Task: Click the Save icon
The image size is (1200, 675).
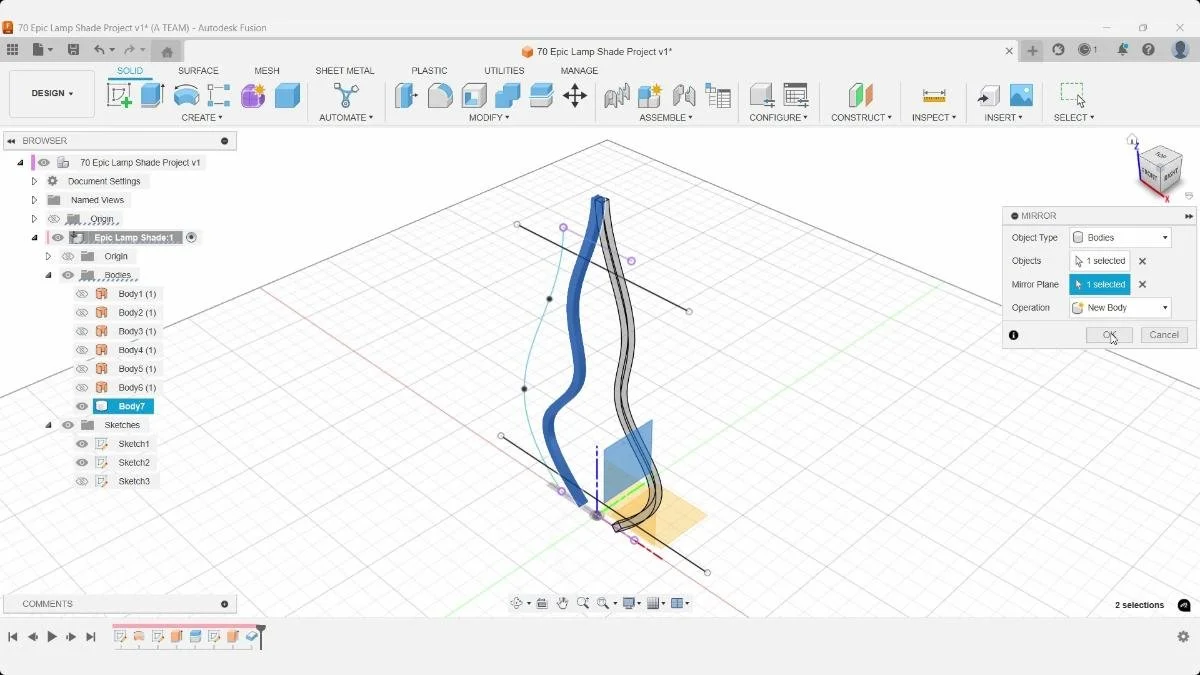Action: pos(73,50)
